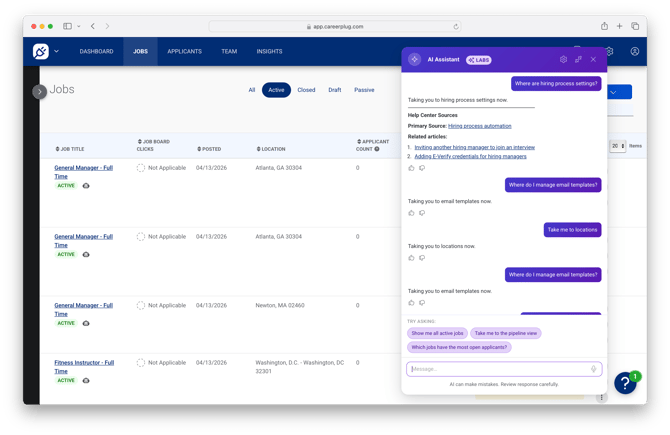Open the Dashboard tab

[x=96, y=51]
